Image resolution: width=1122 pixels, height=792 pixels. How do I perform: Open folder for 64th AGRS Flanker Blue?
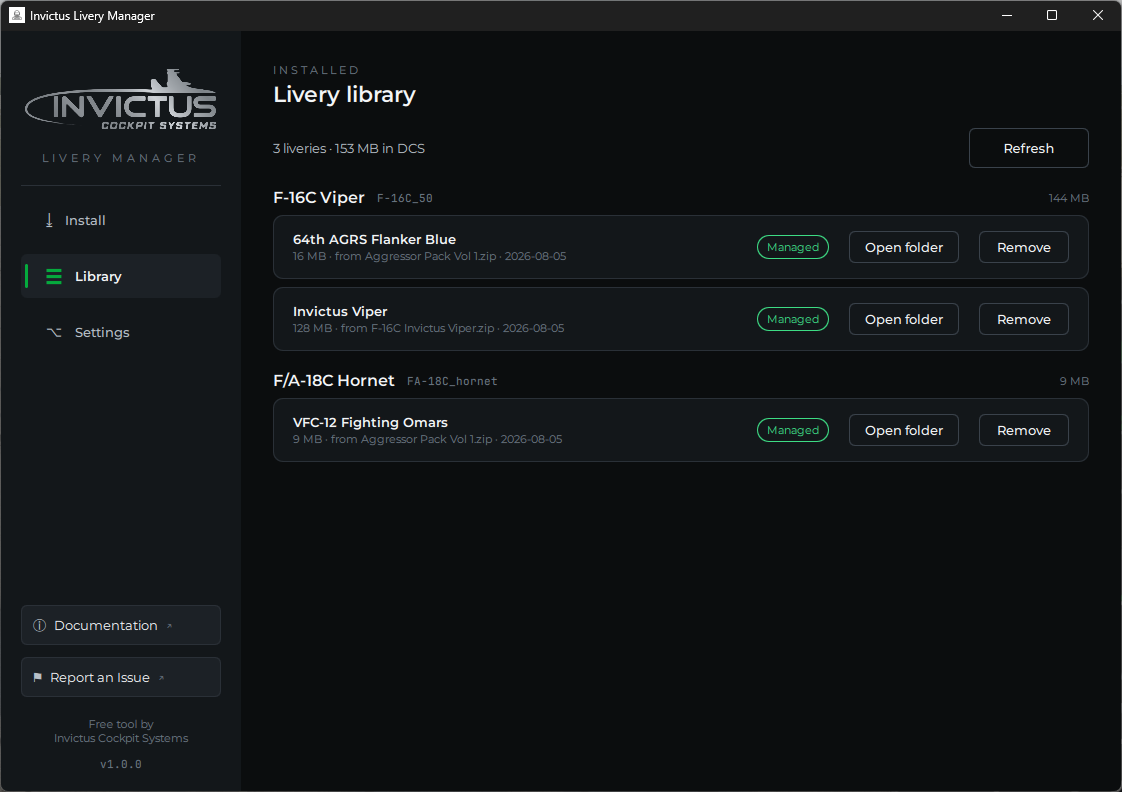pos(904,247)
